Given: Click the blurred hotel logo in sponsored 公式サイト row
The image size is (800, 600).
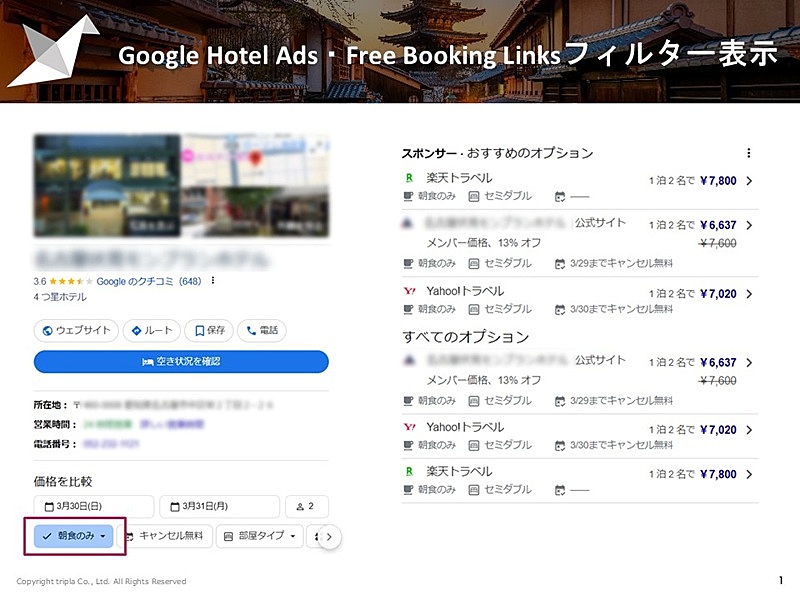Looking at the screenshot, I should [408, 222].
